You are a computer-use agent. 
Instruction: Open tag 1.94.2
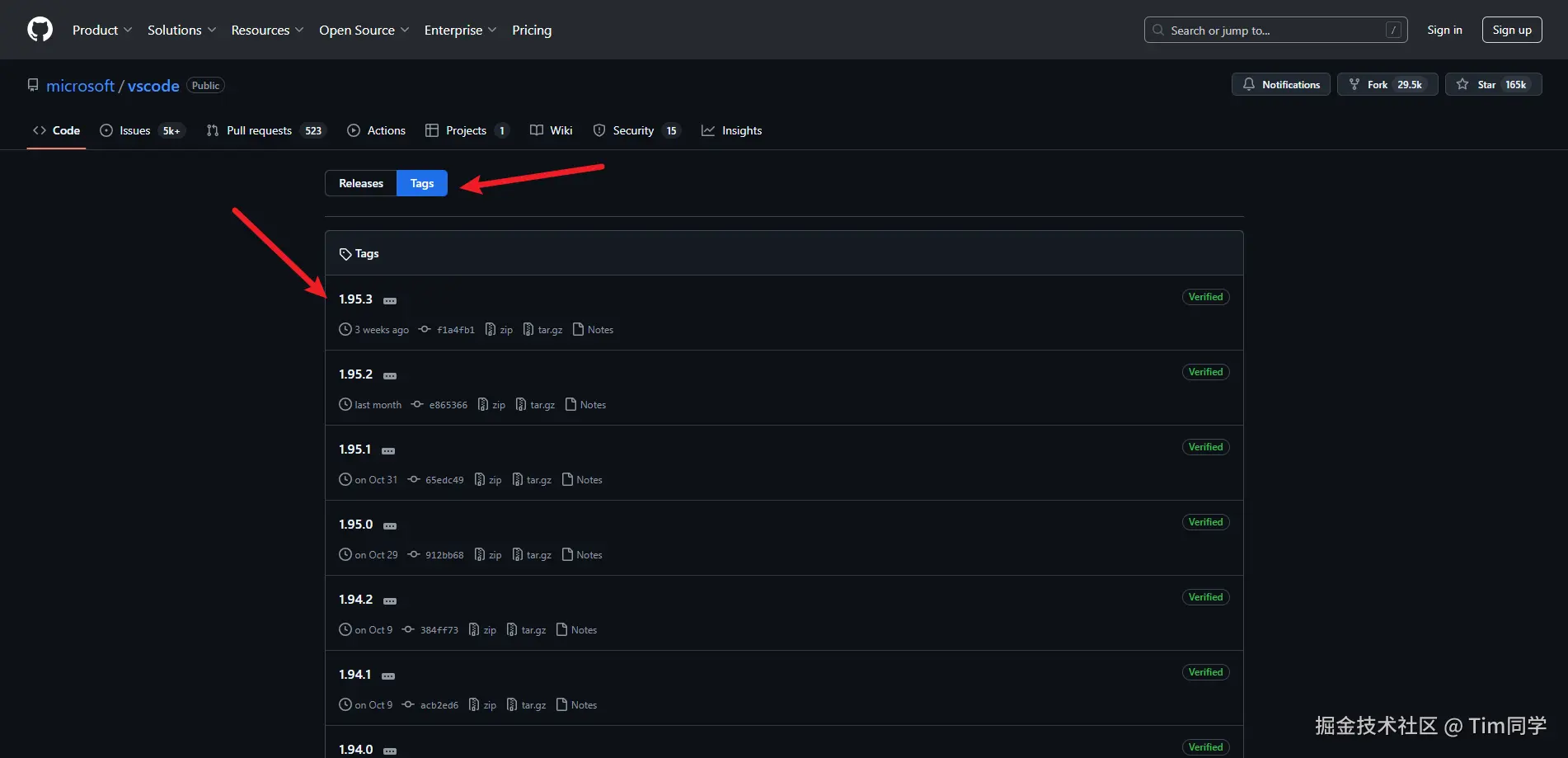355,600
